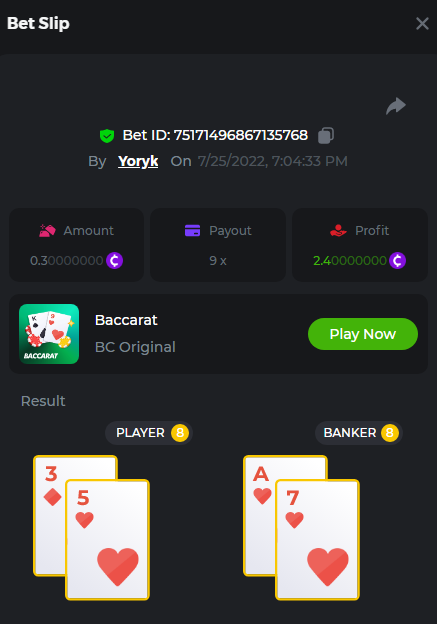This screenshot has width=437, height=624.
Task: Click the Baccarat game title text
Action: point(126,320)
